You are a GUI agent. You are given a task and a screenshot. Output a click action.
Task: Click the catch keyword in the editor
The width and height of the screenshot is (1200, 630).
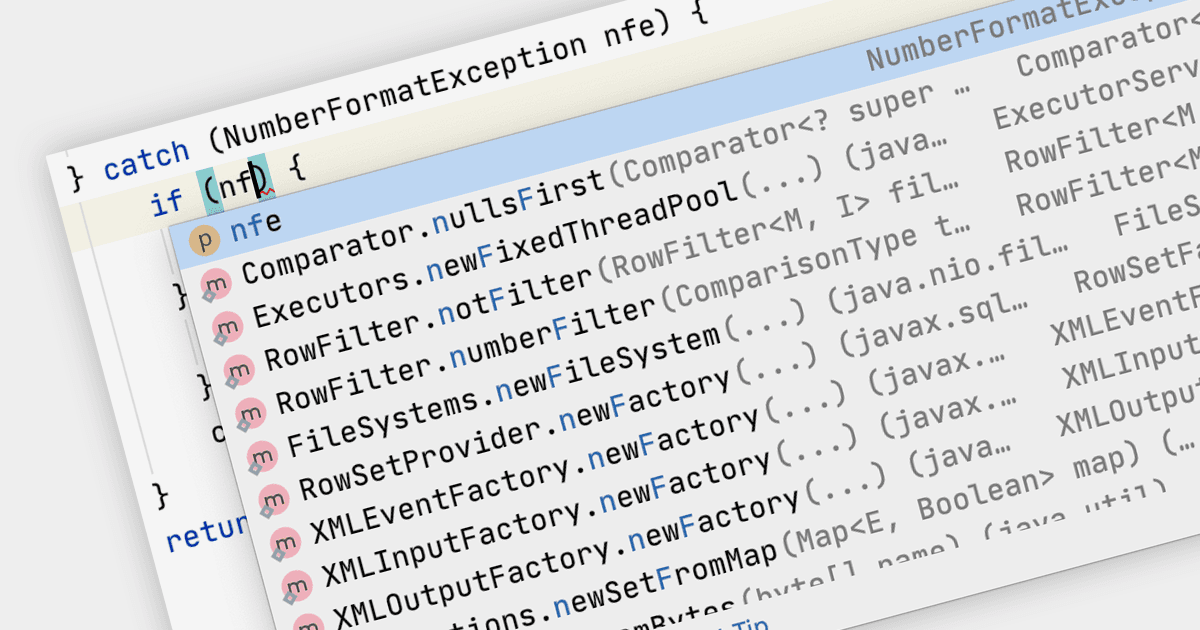click(146, 161)
